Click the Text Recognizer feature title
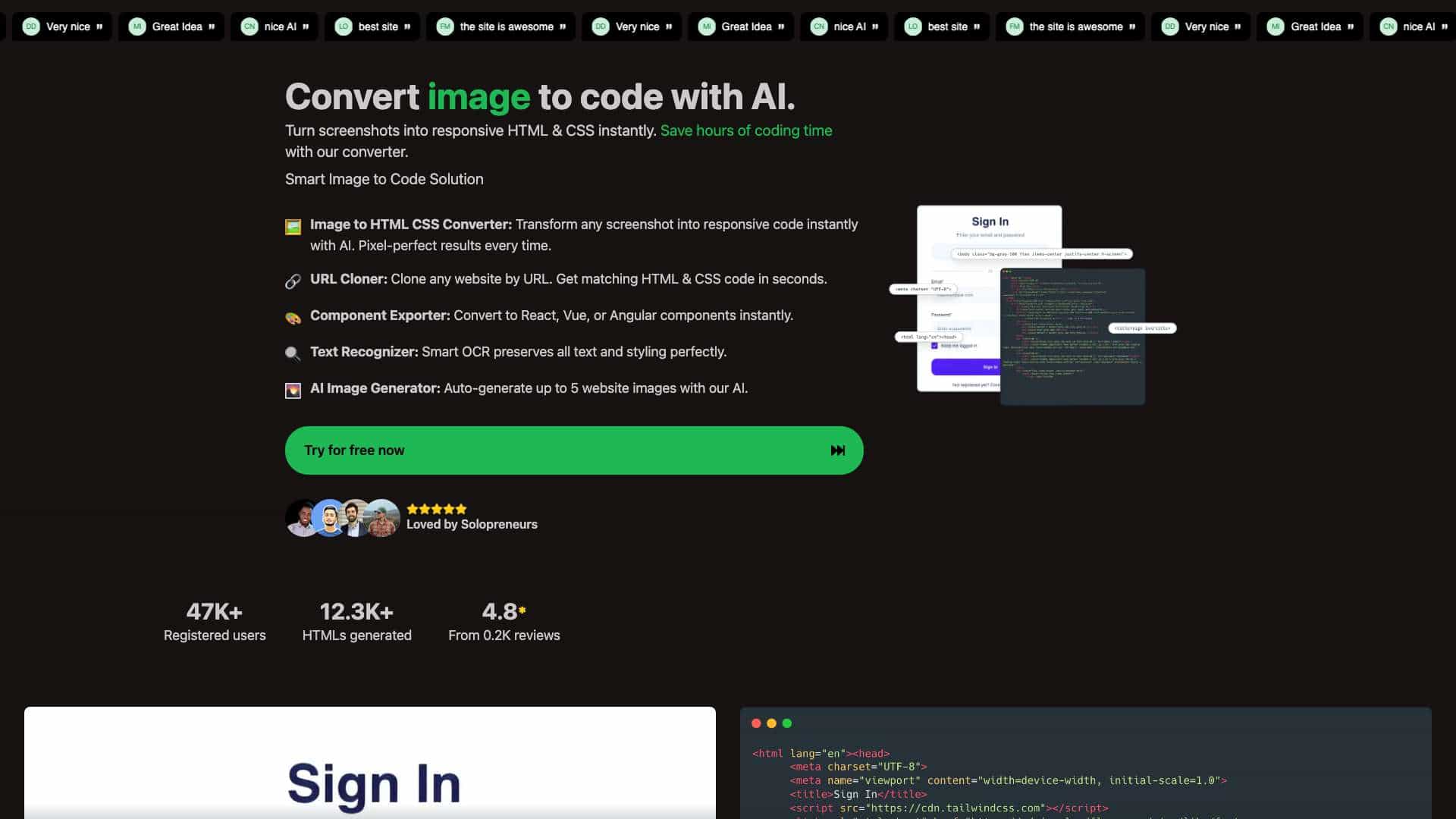Image resolution: width=1456 pixels, height=819 pixels. coord(364,352)
